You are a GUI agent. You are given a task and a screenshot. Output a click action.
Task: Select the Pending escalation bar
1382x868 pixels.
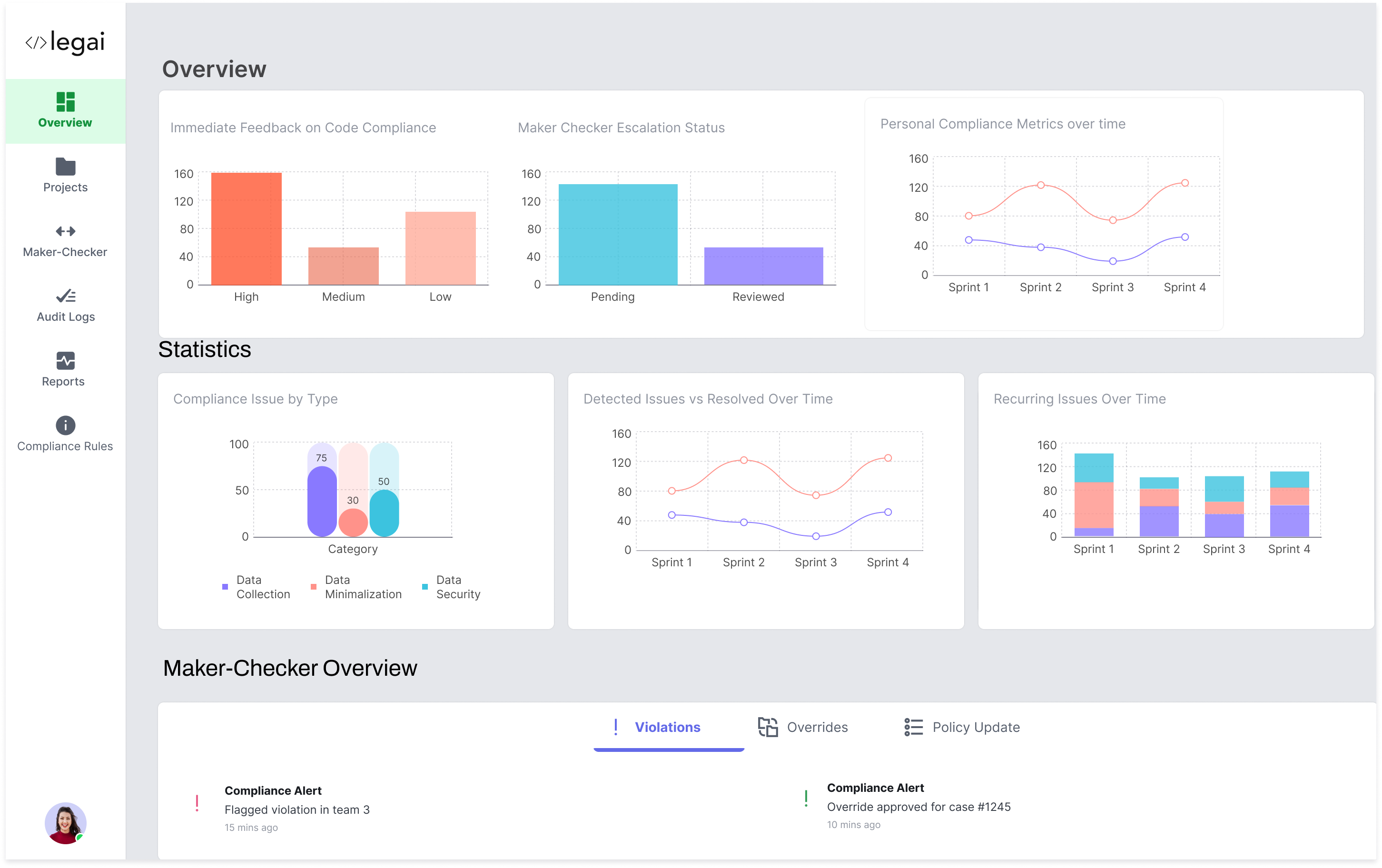click(x=618, y=234)
